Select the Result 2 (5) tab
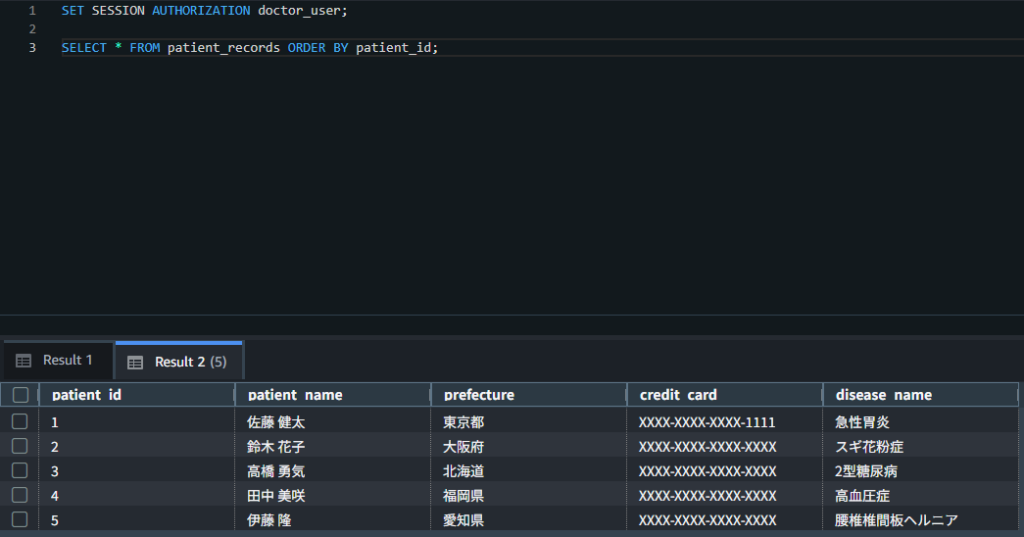 pyautogui.click(x=179, y=361)
